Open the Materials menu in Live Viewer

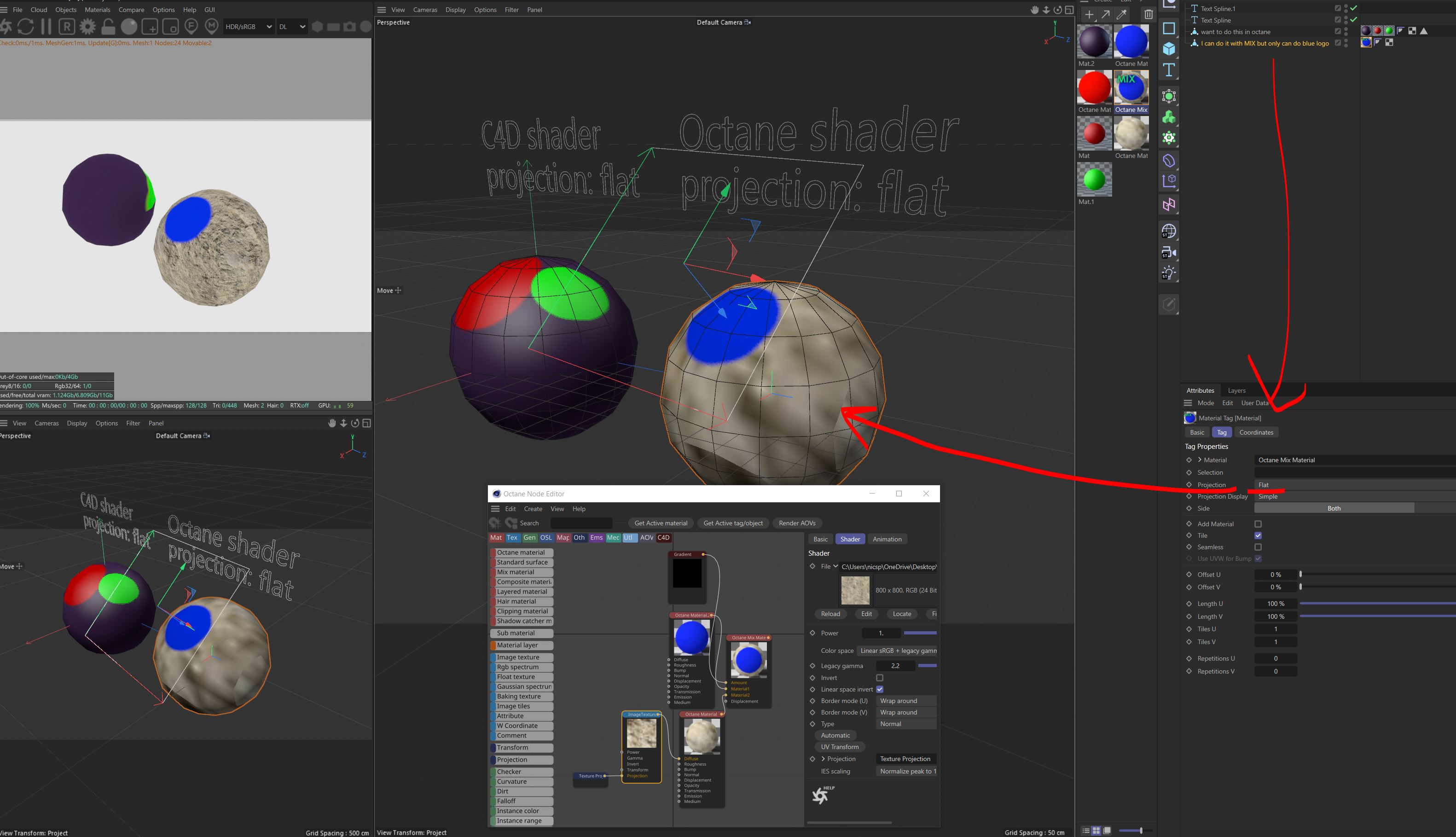pyautogui.click(x=97, y=10)
